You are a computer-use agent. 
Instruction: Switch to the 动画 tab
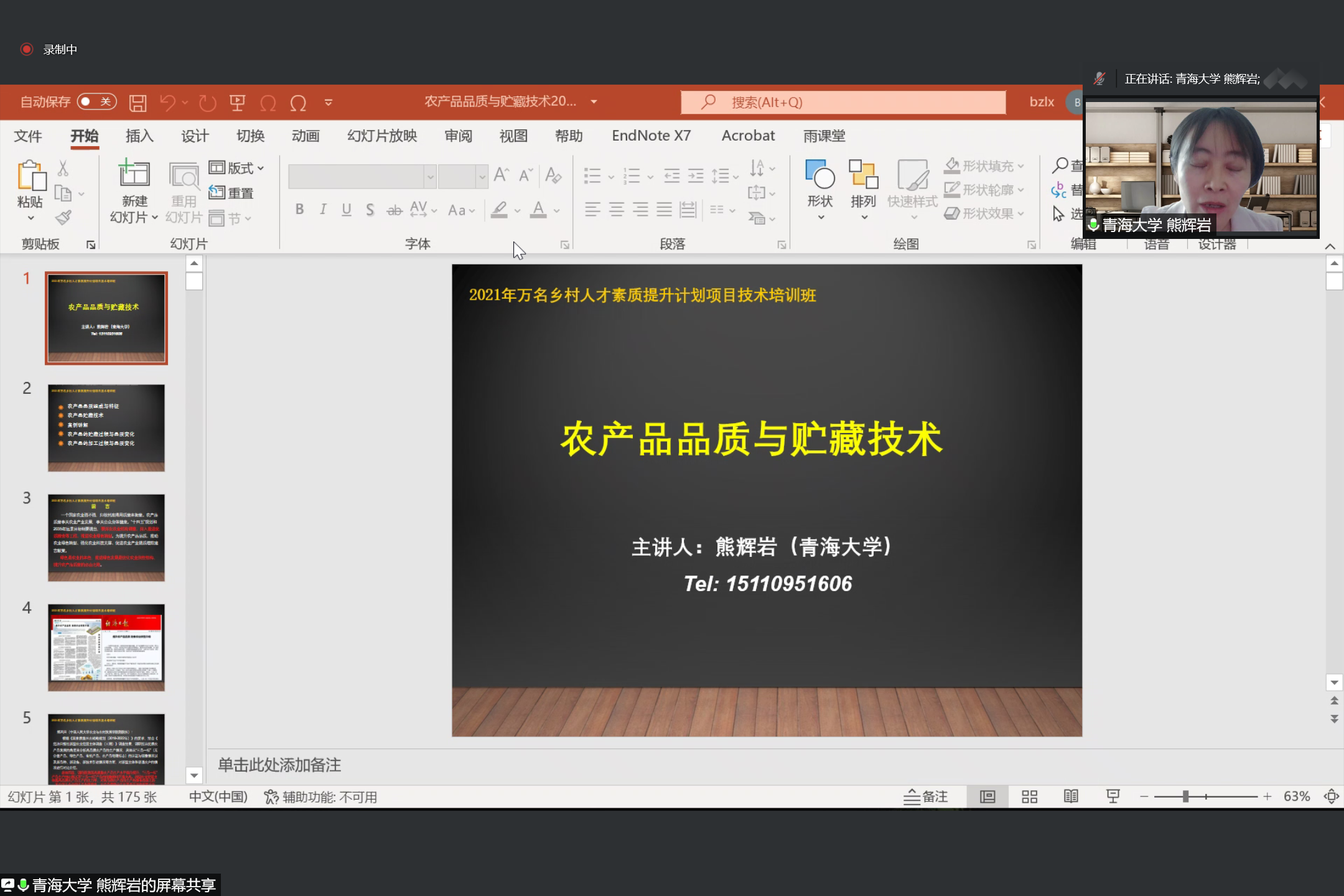[x=306, y=136]
